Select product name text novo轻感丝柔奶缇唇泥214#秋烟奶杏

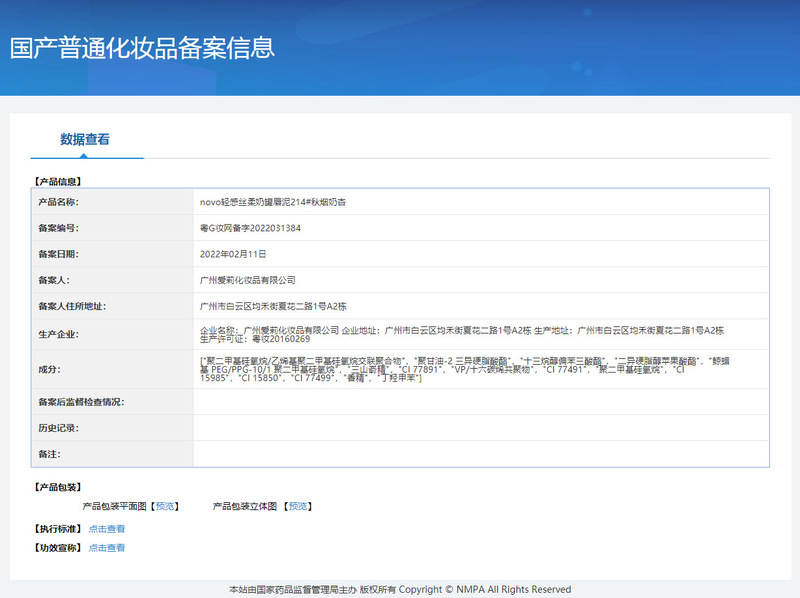(x=273, y=202)
